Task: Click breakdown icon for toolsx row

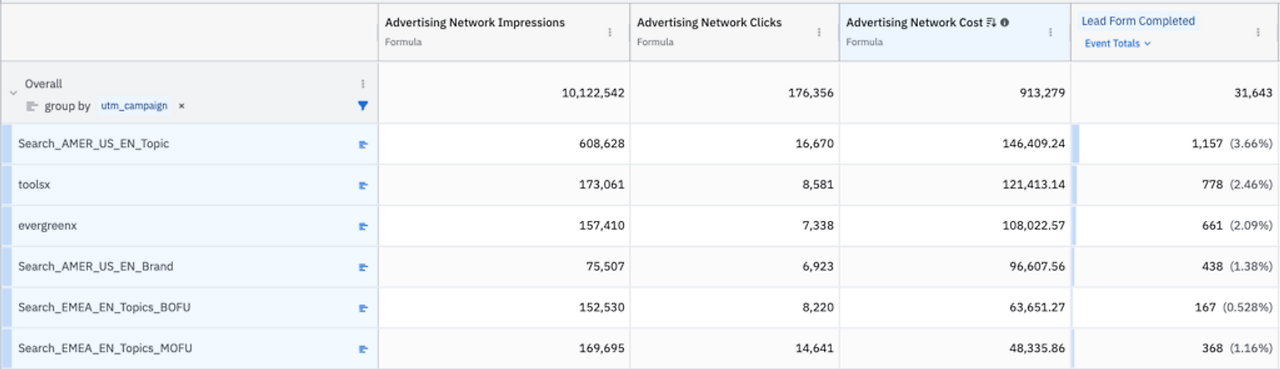Action: click(x=363, y=185)
